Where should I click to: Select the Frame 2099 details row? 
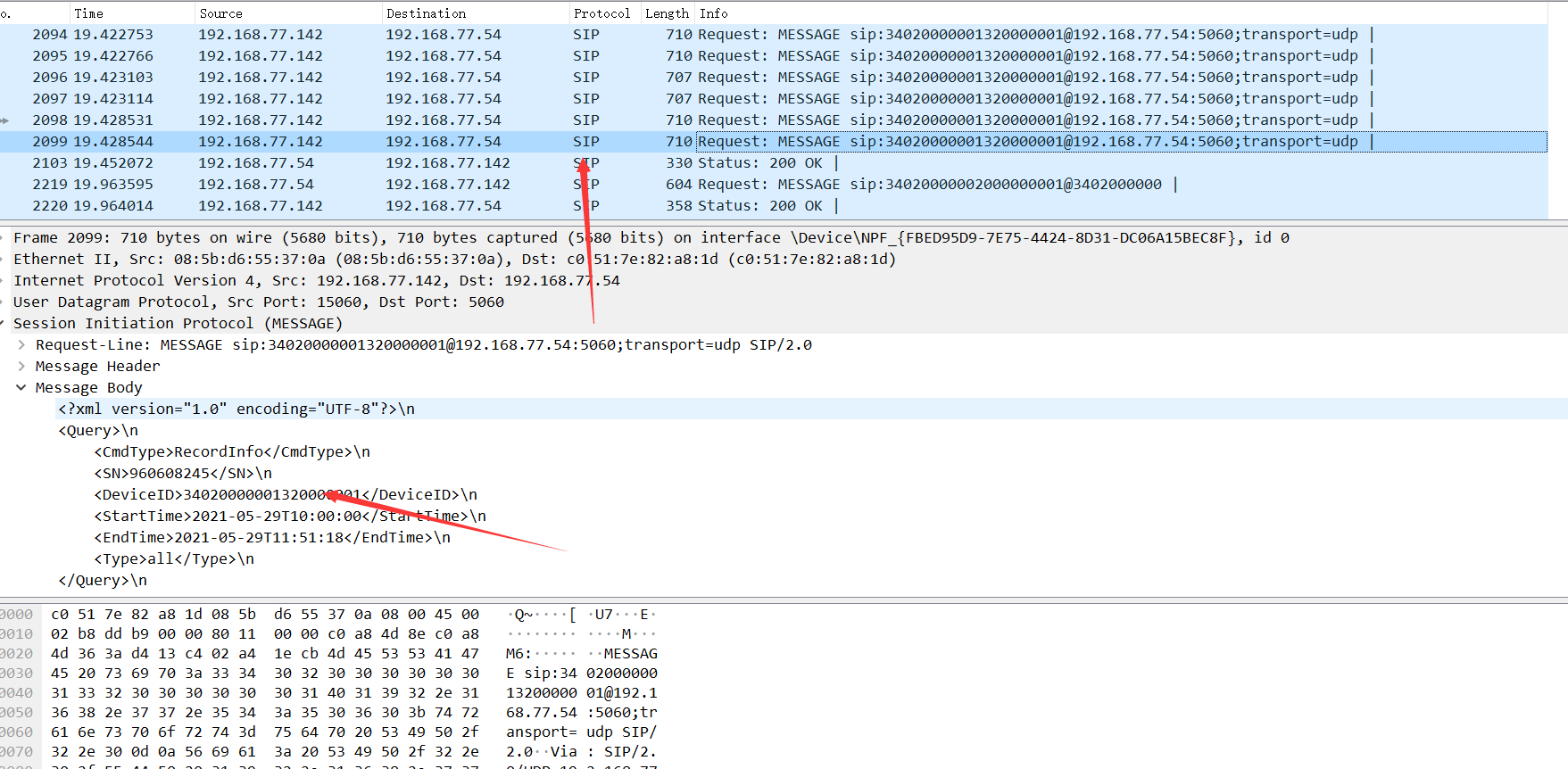pyautogui.click(x=784, y=237)
